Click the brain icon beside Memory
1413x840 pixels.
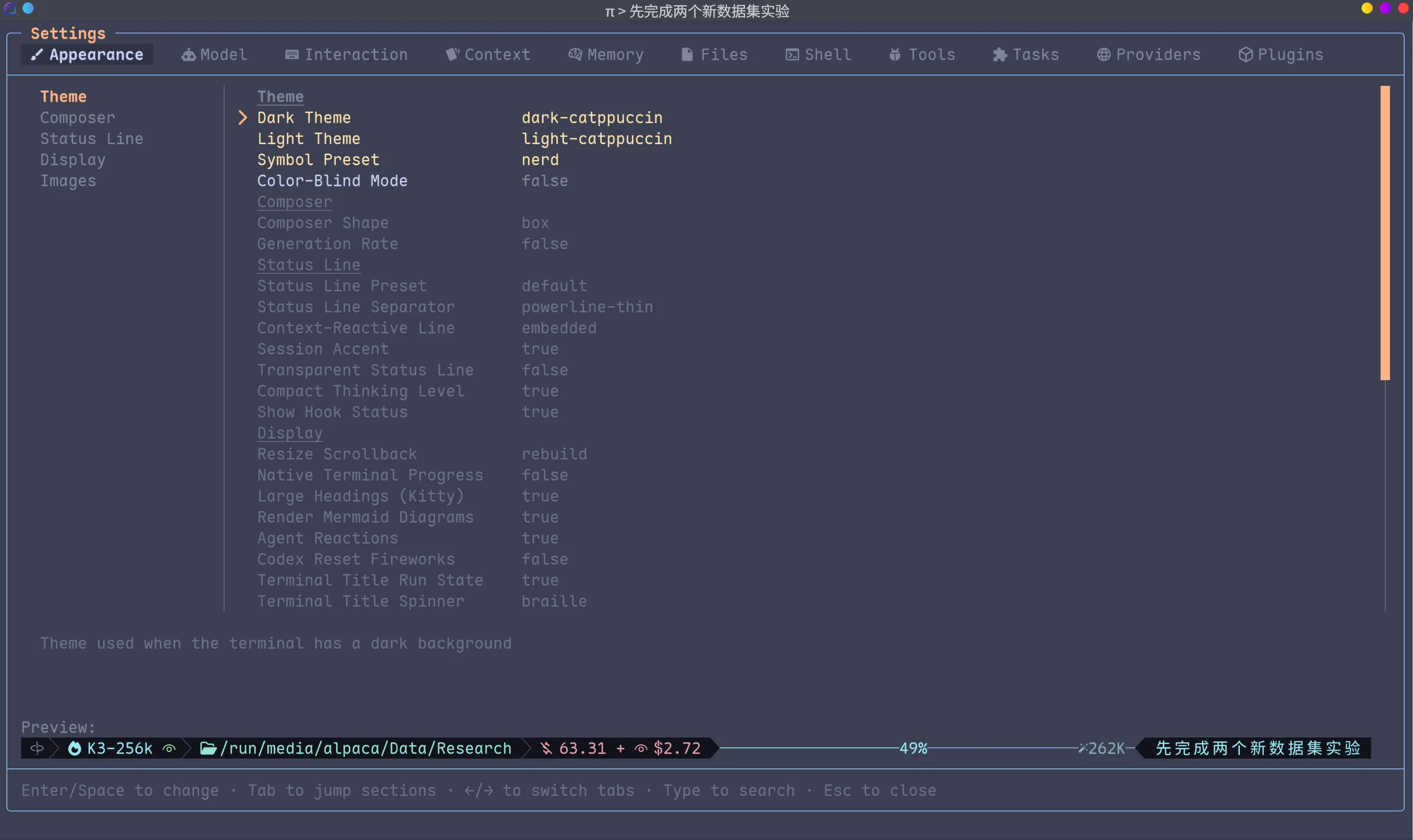coord(575,54)
